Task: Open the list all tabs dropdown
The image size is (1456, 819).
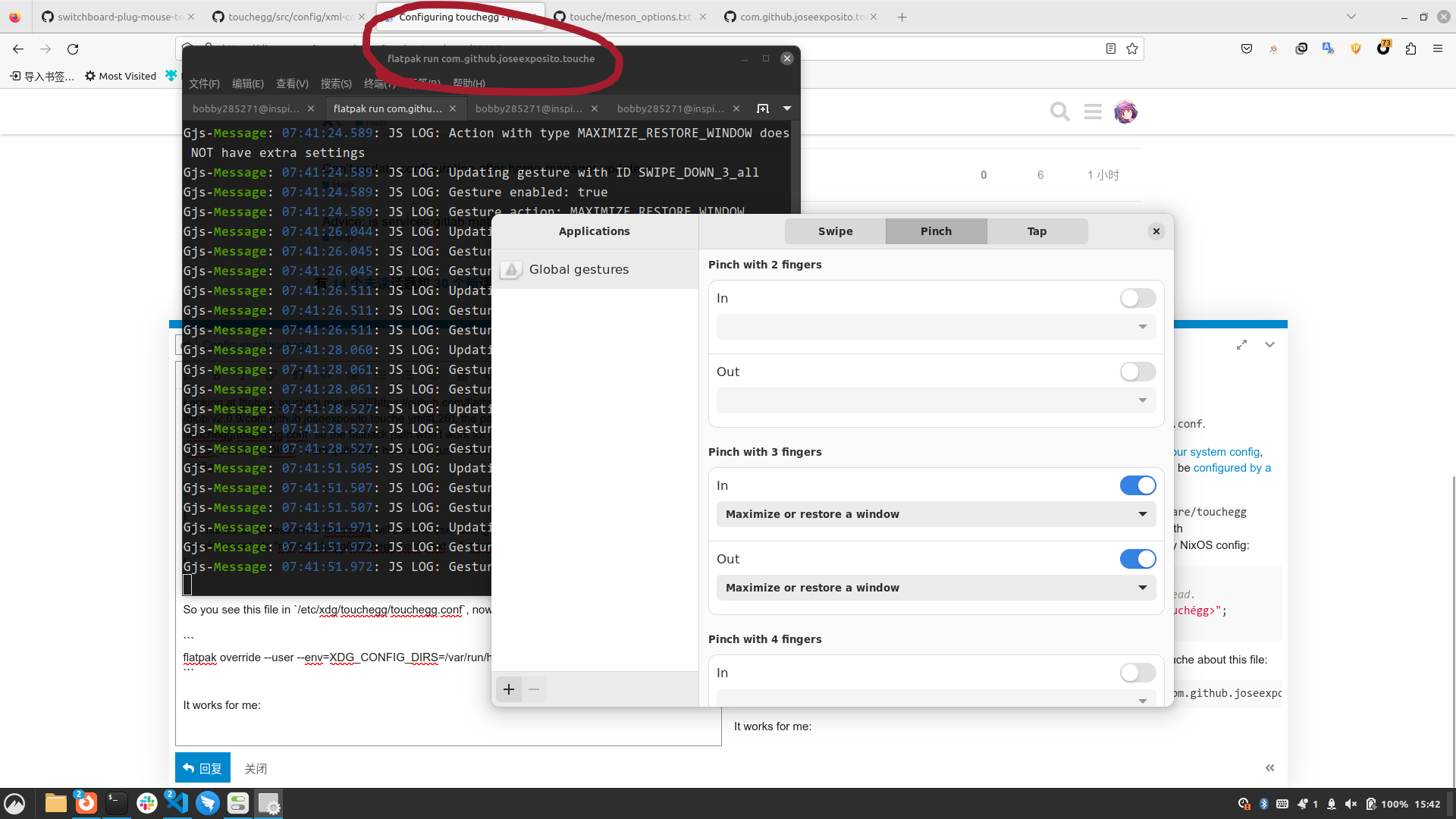Action: pos(1351,17)
